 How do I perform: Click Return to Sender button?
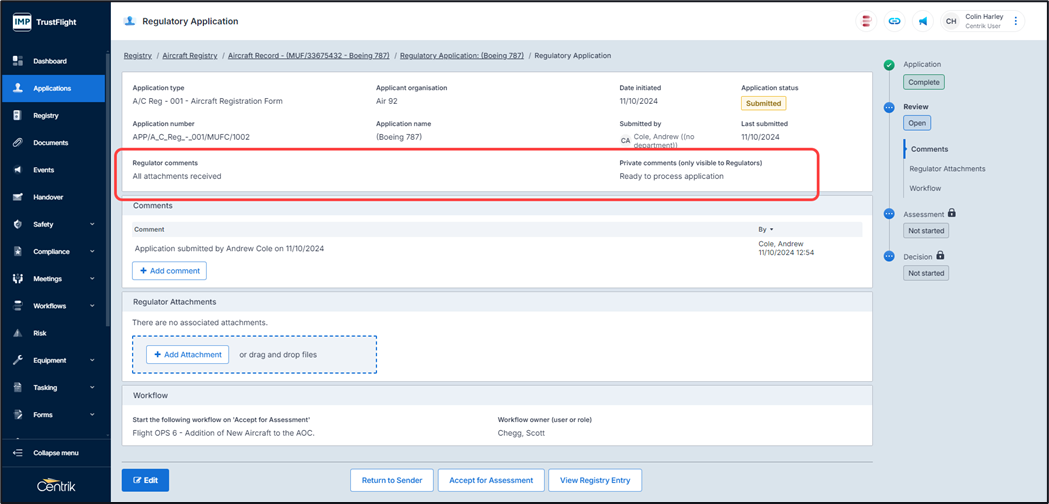(x=391, y=480)
